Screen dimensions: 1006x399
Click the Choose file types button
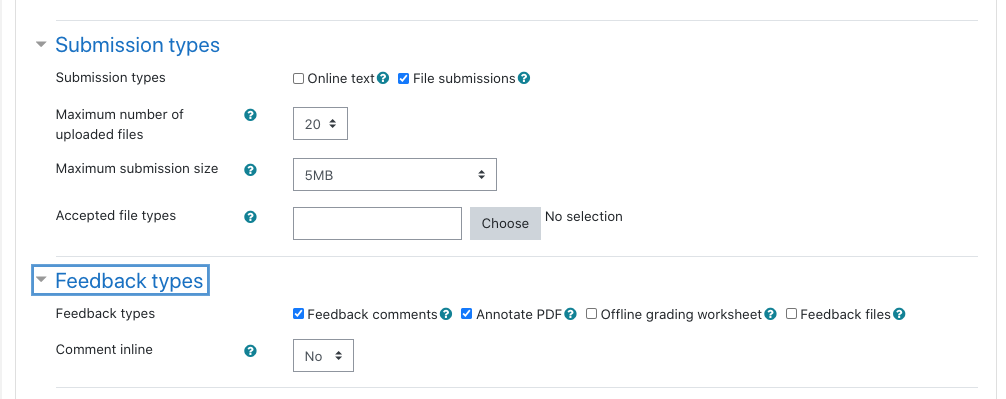click(x=505, y=223)
